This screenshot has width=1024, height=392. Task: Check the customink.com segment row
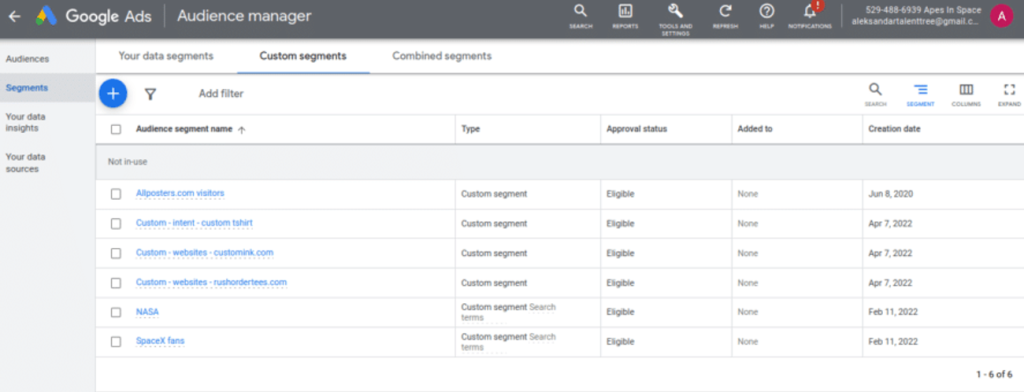point(116,253)
